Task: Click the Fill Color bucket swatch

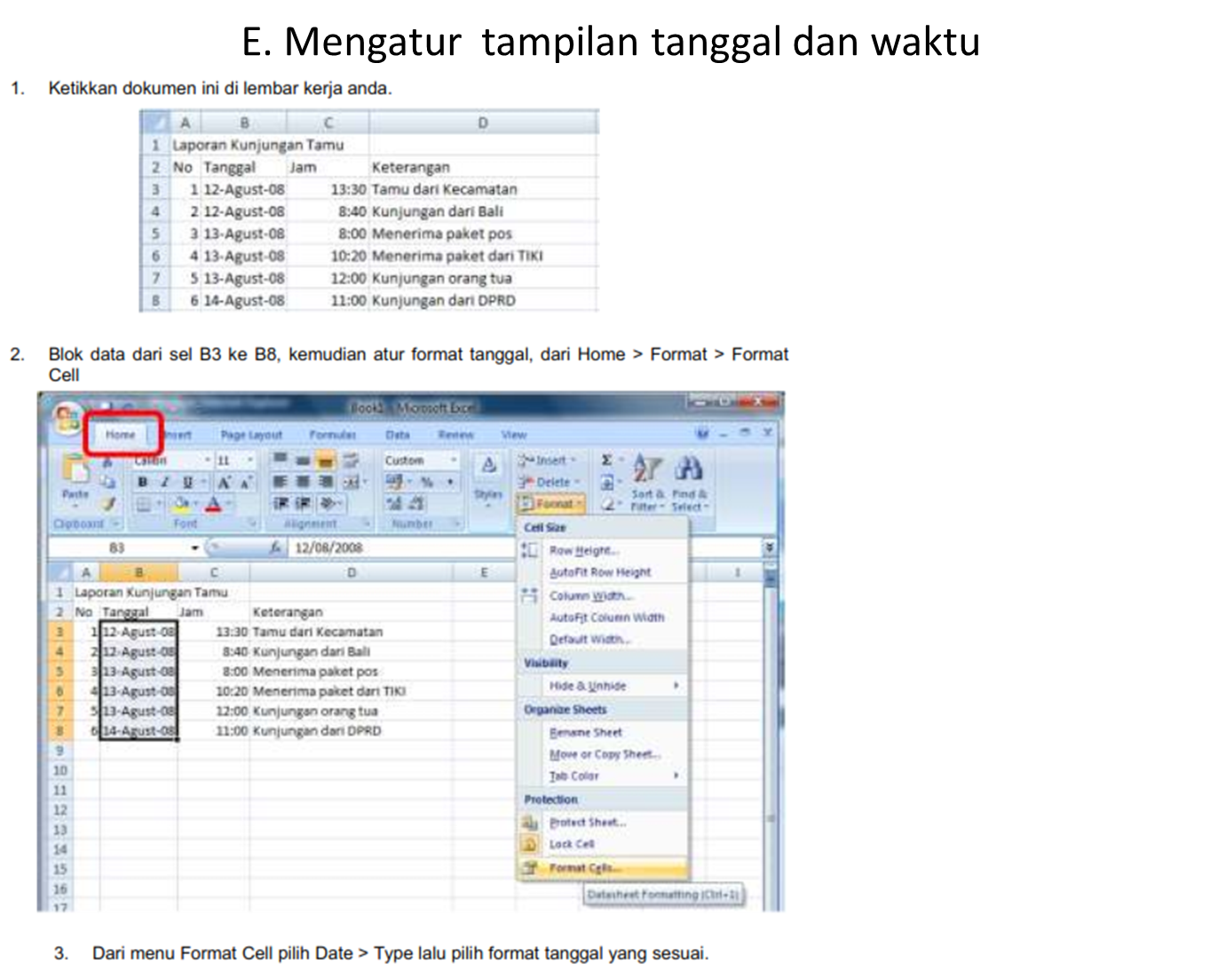Action: point(181,504)
